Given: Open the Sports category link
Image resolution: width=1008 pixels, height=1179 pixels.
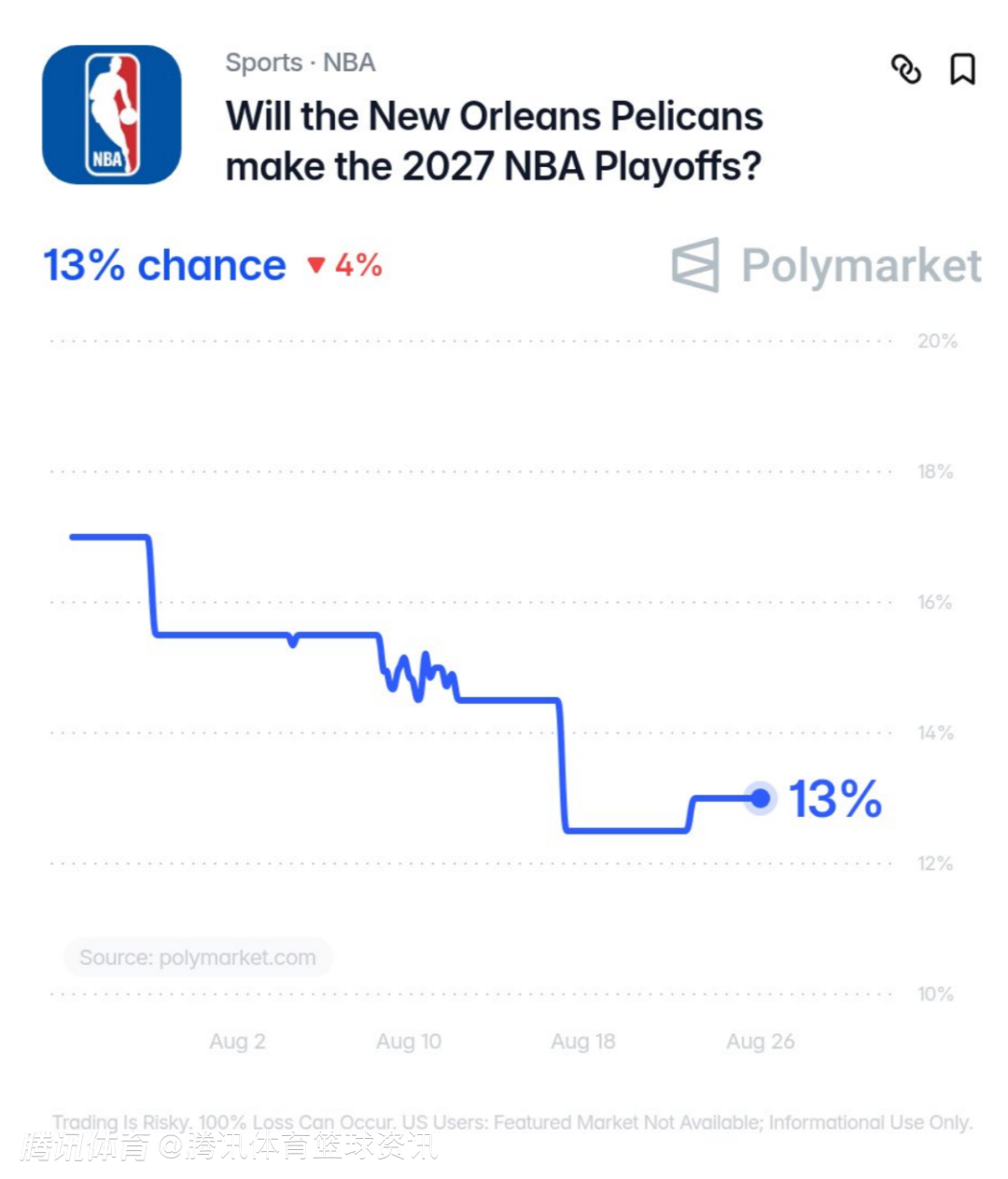Looking at the screenshot, I should point(264,63).
